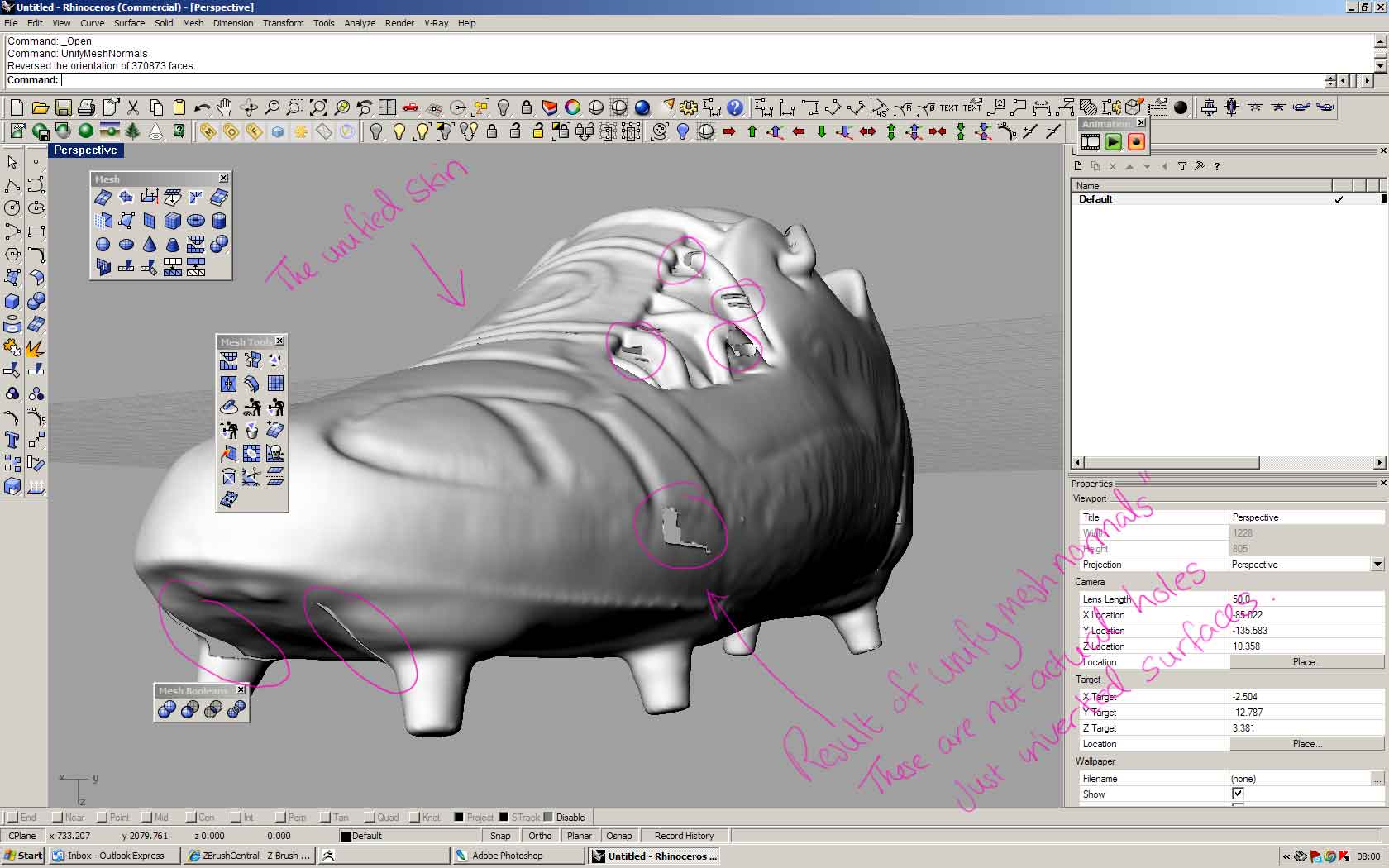Click the red car Shade icon
This screenshot has height=868, width=1389.
point(411,107)
